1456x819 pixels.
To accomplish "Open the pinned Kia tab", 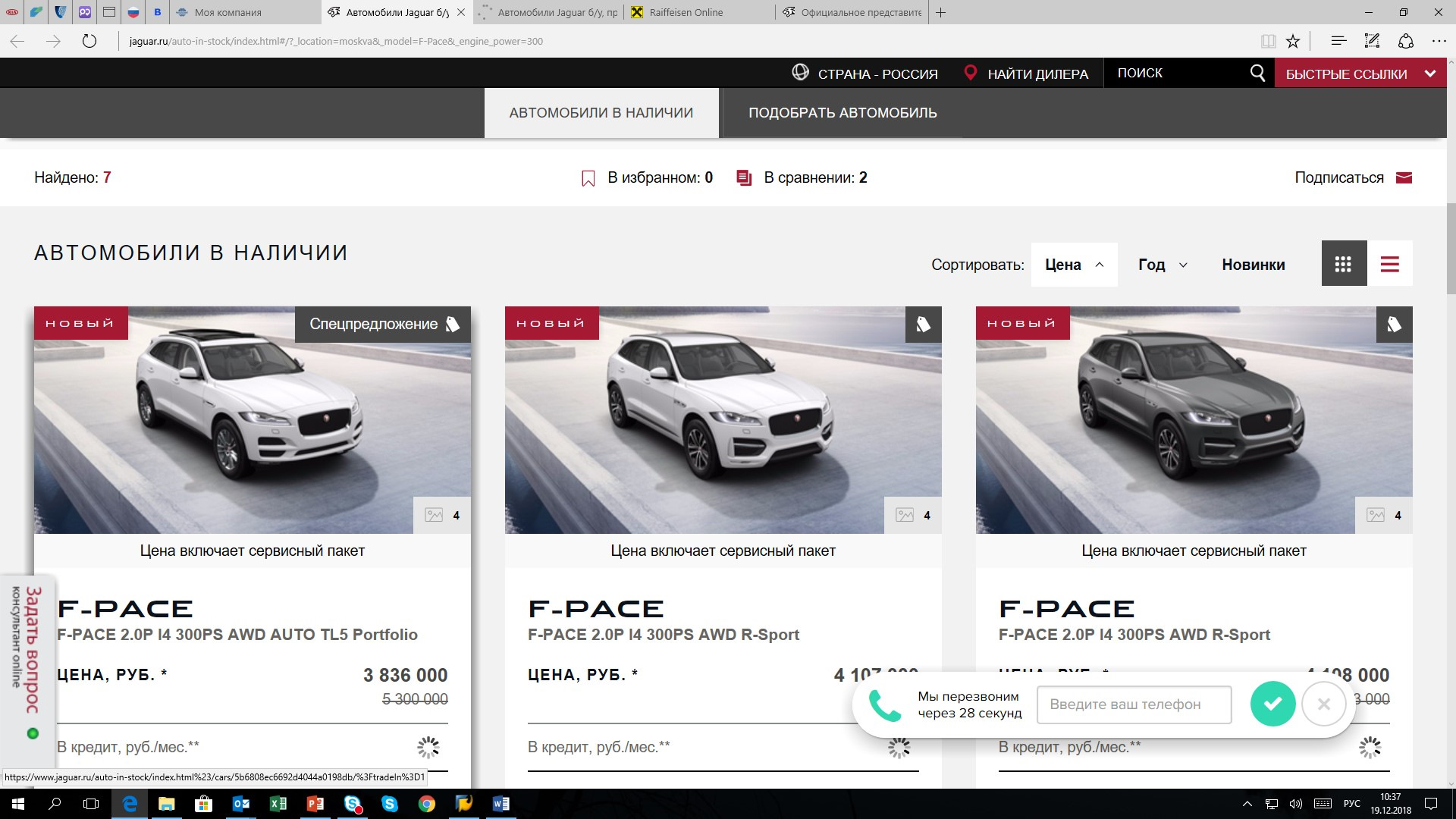I will coord(12,12).
